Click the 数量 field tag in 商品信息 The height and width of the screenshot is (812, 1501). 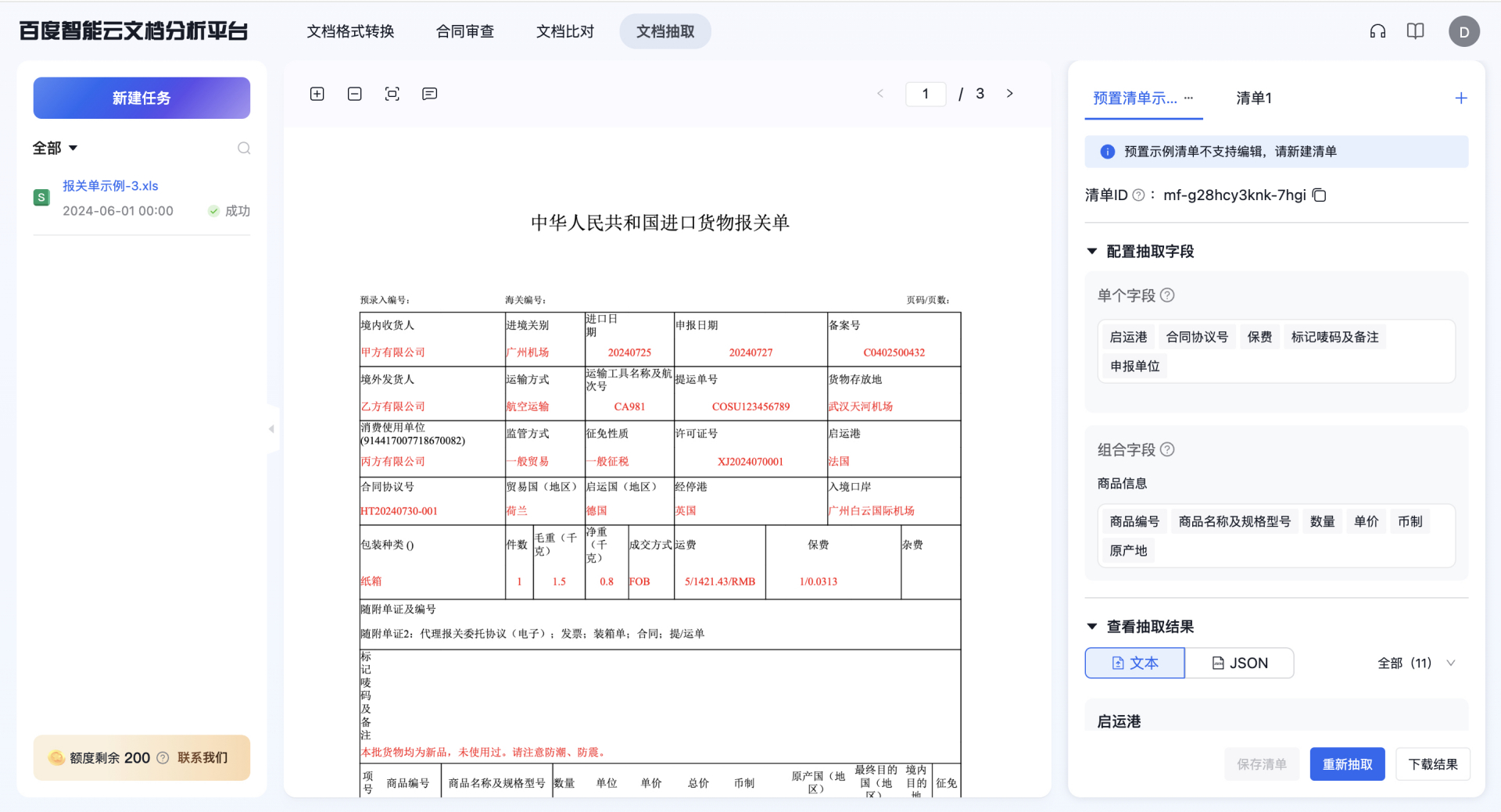click(x=1322, y=521)
